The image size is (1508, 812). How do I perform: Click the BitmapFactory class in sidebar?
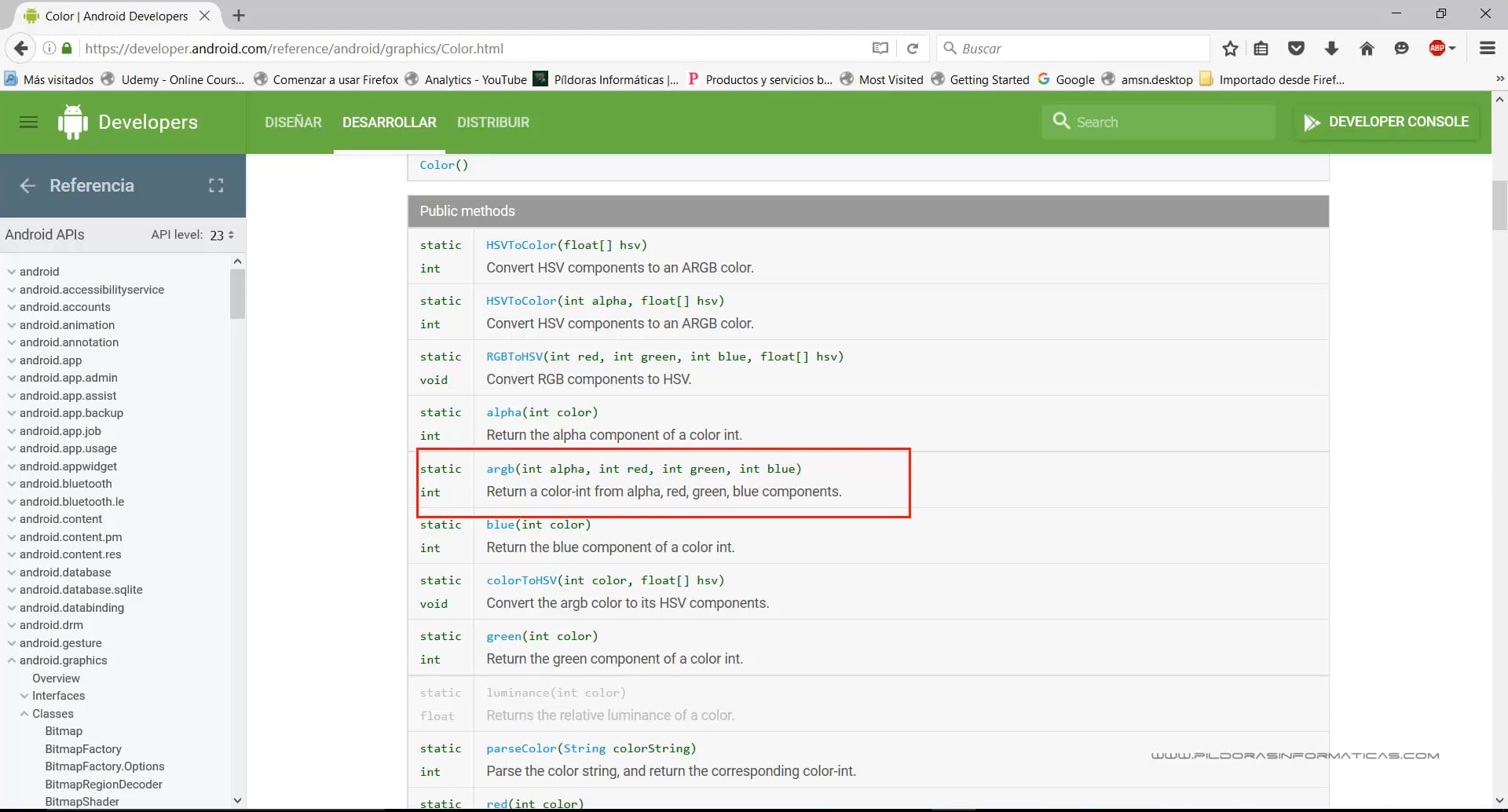point(83,749)
